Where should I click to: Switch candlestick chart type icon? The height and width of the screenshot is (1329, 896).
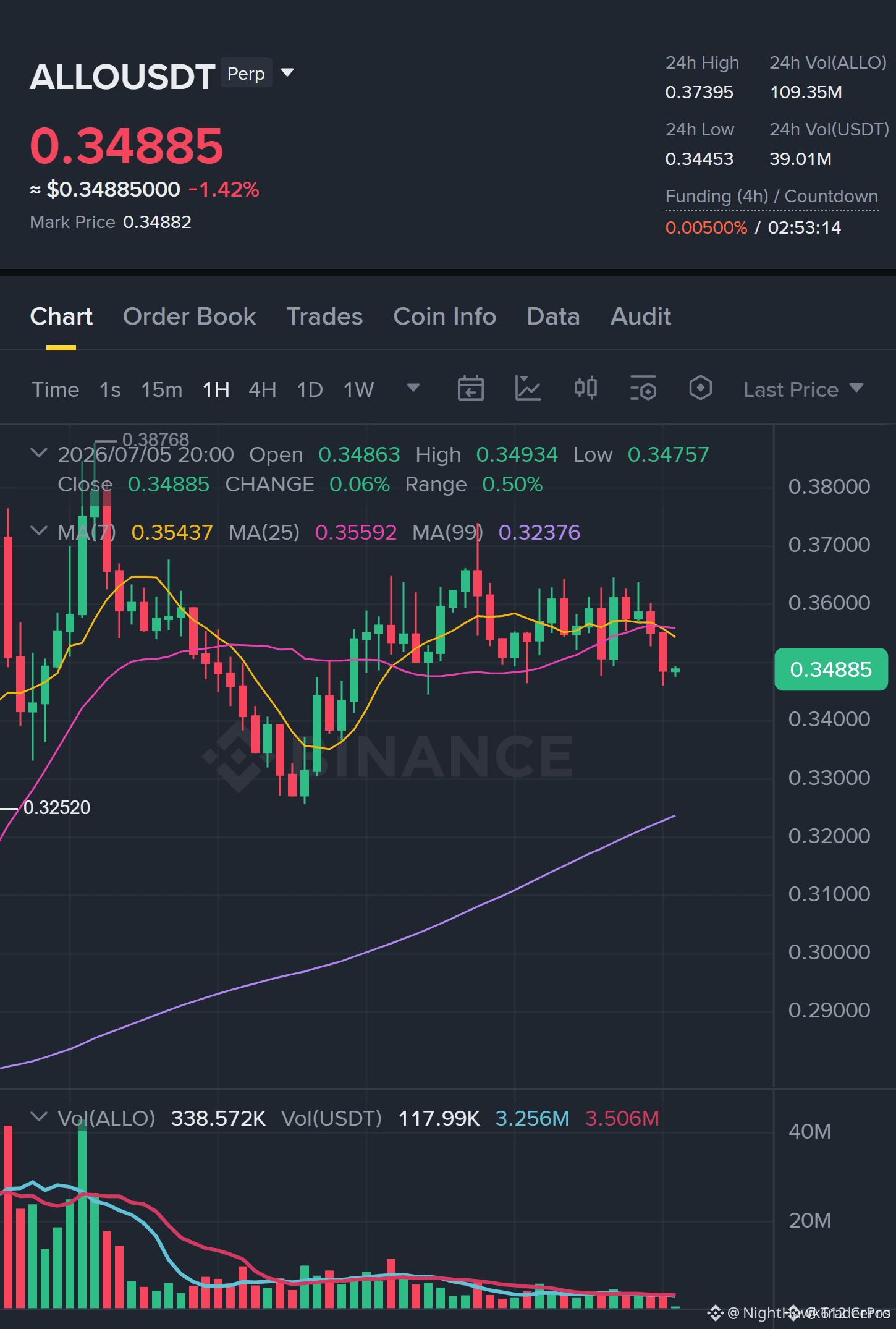pos(585,389)
